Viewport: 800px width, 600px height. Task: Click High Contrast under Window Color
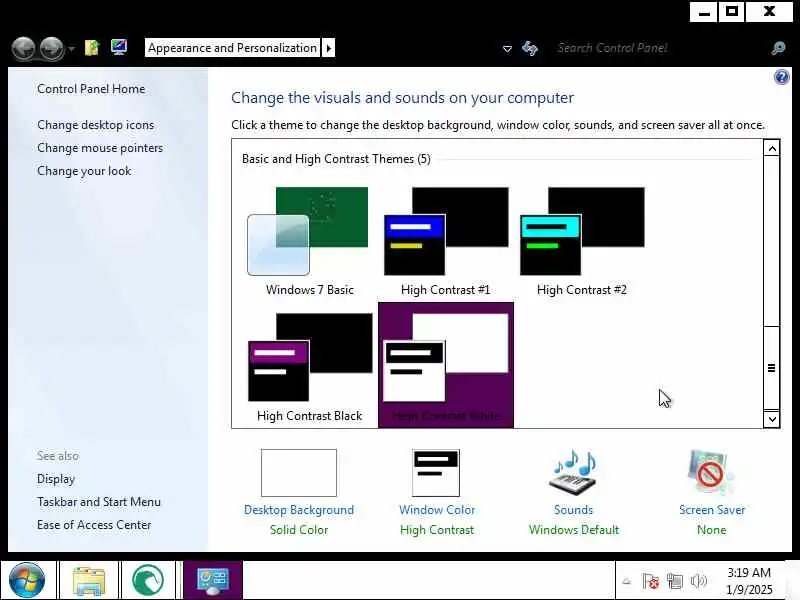point(437,530)
